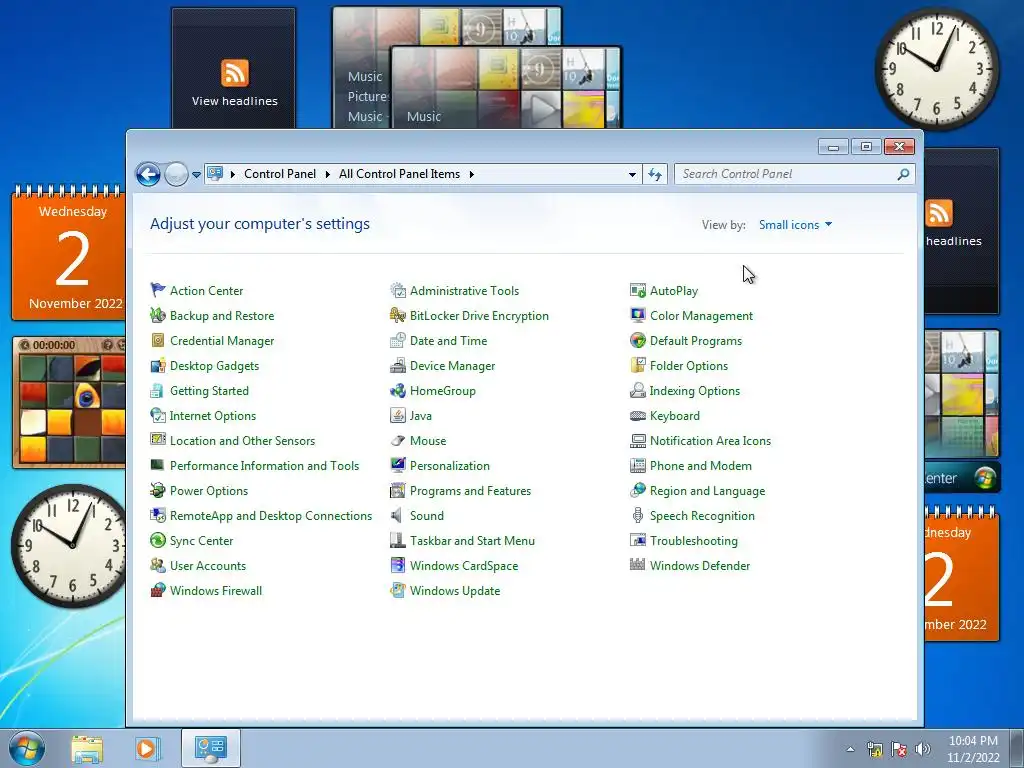1024x768 pixels.
Task: Open Desktop Gadgets via its icon
Action: 158,366
